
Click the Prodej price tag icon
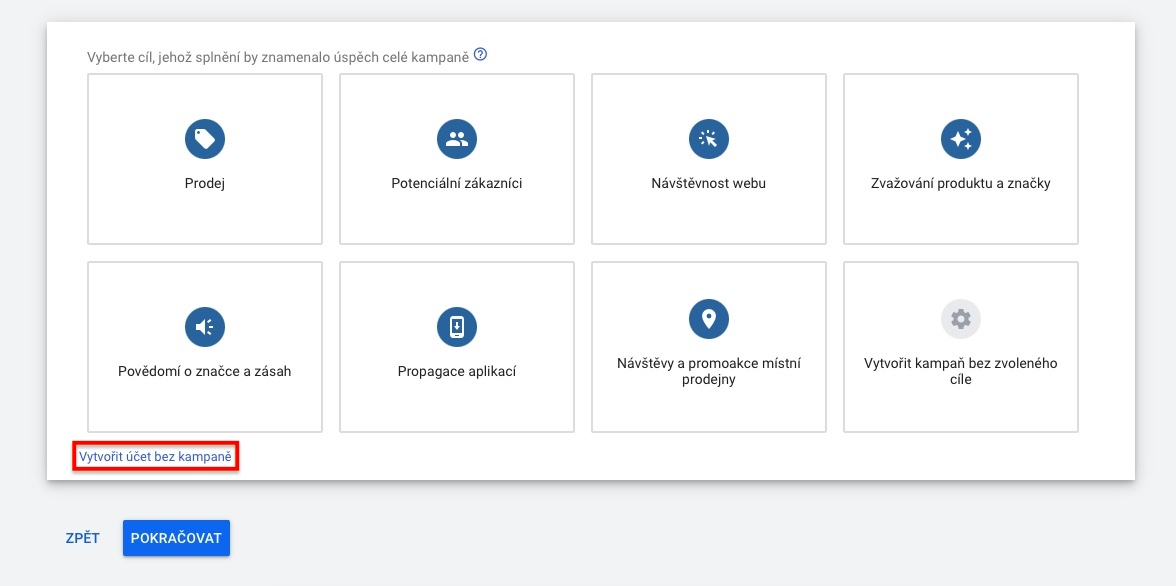click(205, 139)
